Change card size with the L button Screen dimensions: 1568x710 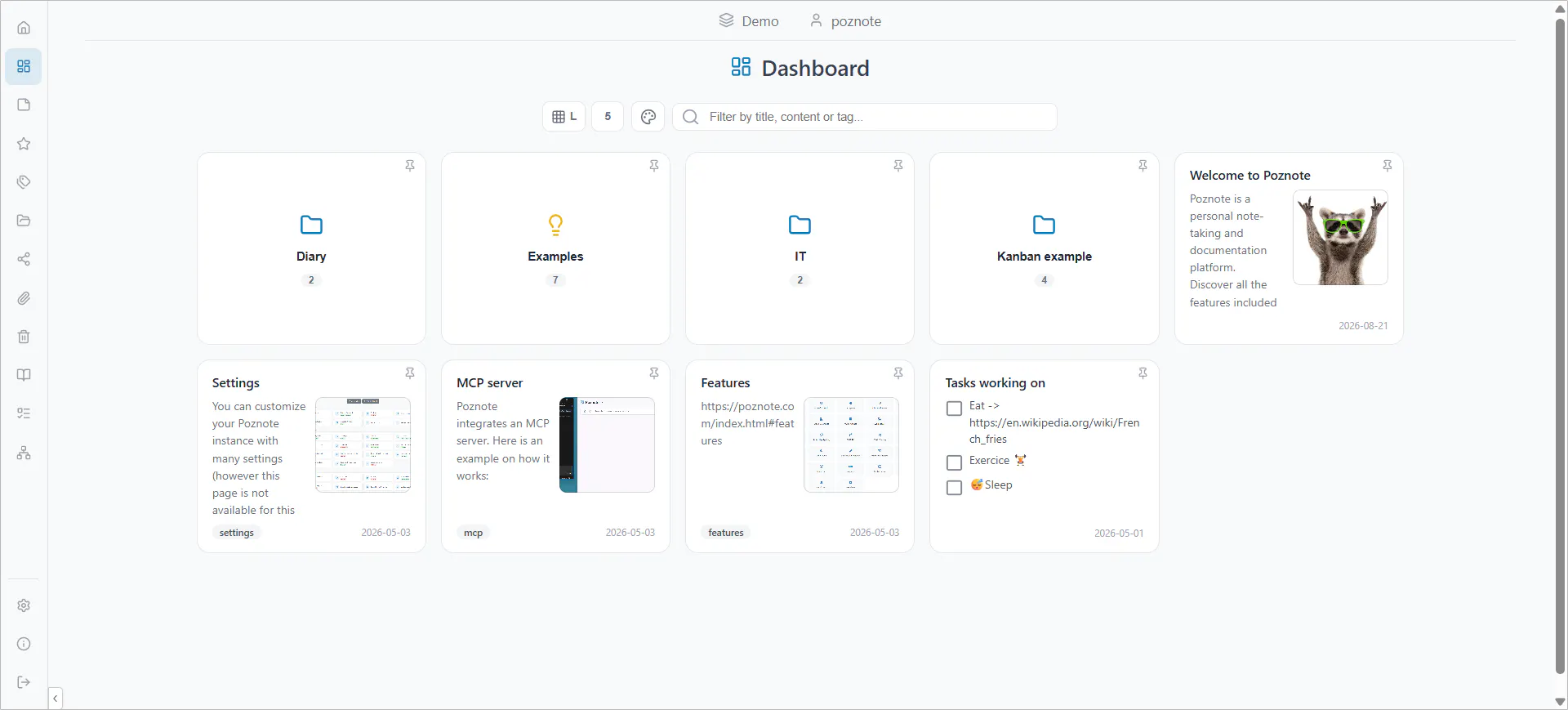(564, 117)
